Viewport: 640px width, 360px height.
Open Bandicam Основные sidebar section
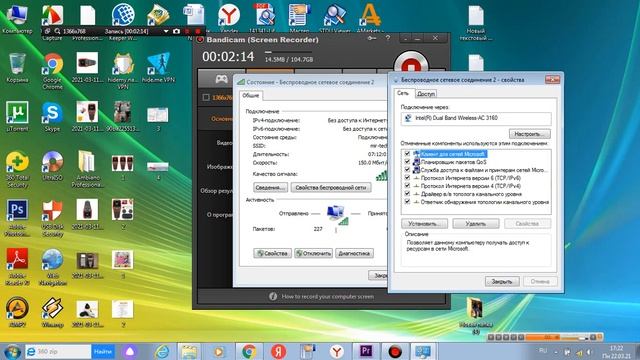tap(221, 118)
